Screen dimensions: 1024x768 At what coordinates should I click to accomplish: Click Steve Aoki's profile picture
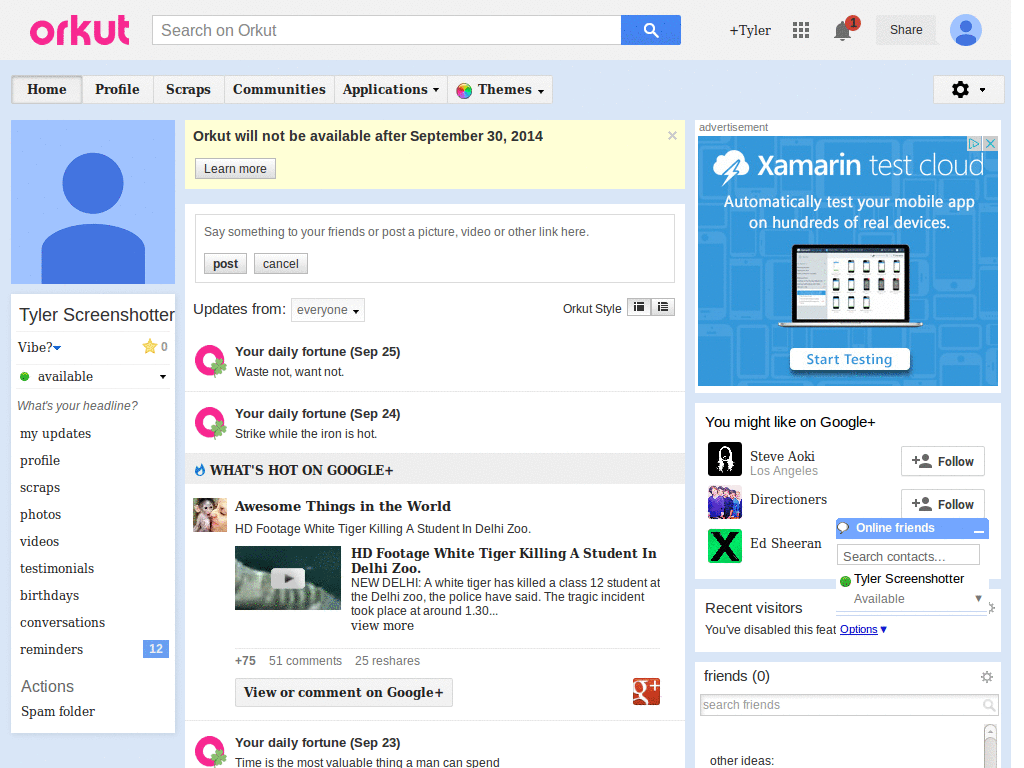coord(725,459)
